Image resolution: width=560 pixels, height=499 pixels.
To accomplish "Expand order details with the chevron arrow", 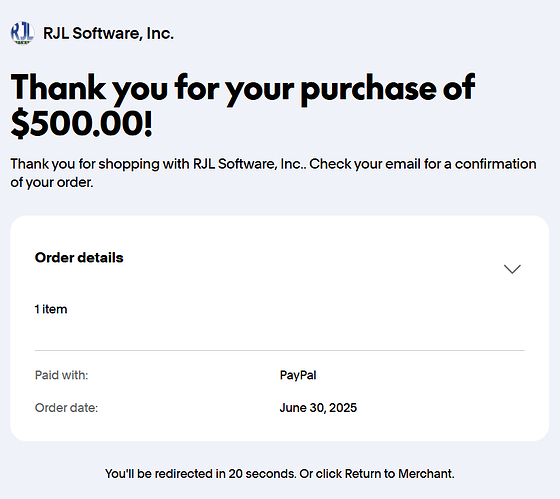I will point(512,269).
